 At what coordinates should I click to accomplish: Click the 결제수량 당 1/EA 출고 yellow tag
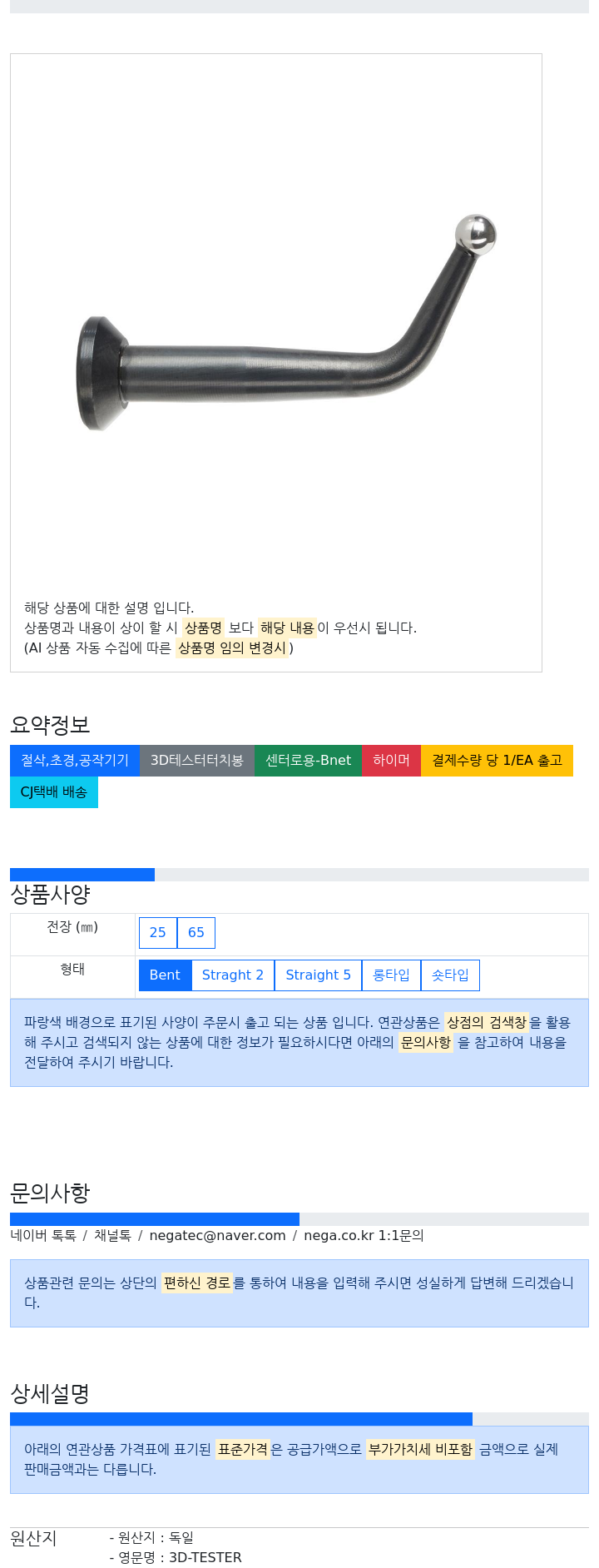(x=497, y=761)
